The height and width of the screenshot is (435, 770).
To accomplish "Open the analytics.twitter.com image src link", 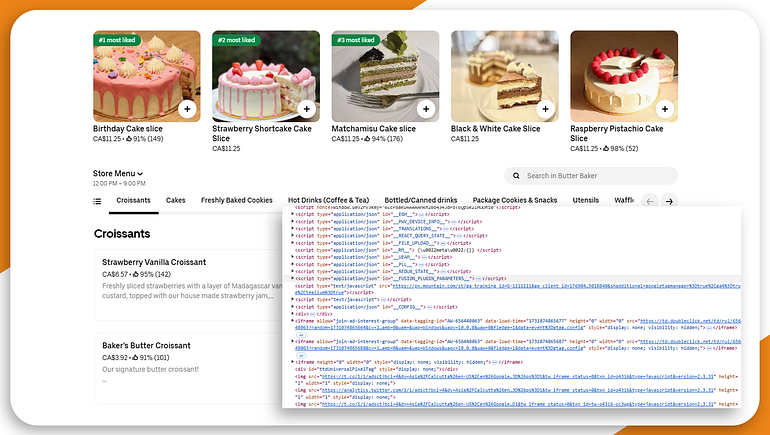I will 517,390.
